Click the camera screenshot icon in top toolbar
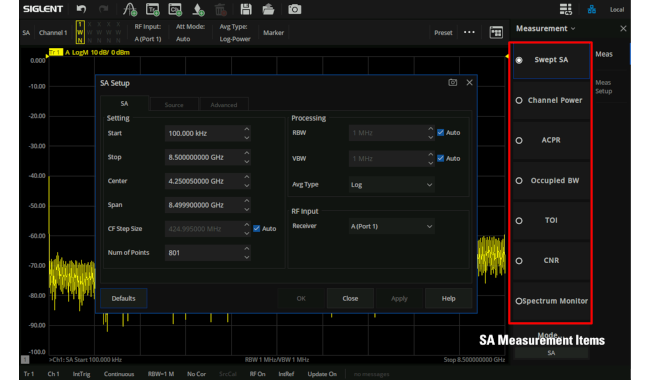 294,9
